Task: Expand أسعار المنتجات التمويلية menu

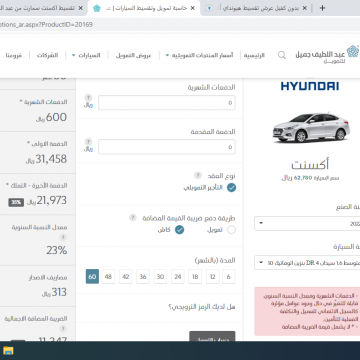Action: [x=199, y=55]
